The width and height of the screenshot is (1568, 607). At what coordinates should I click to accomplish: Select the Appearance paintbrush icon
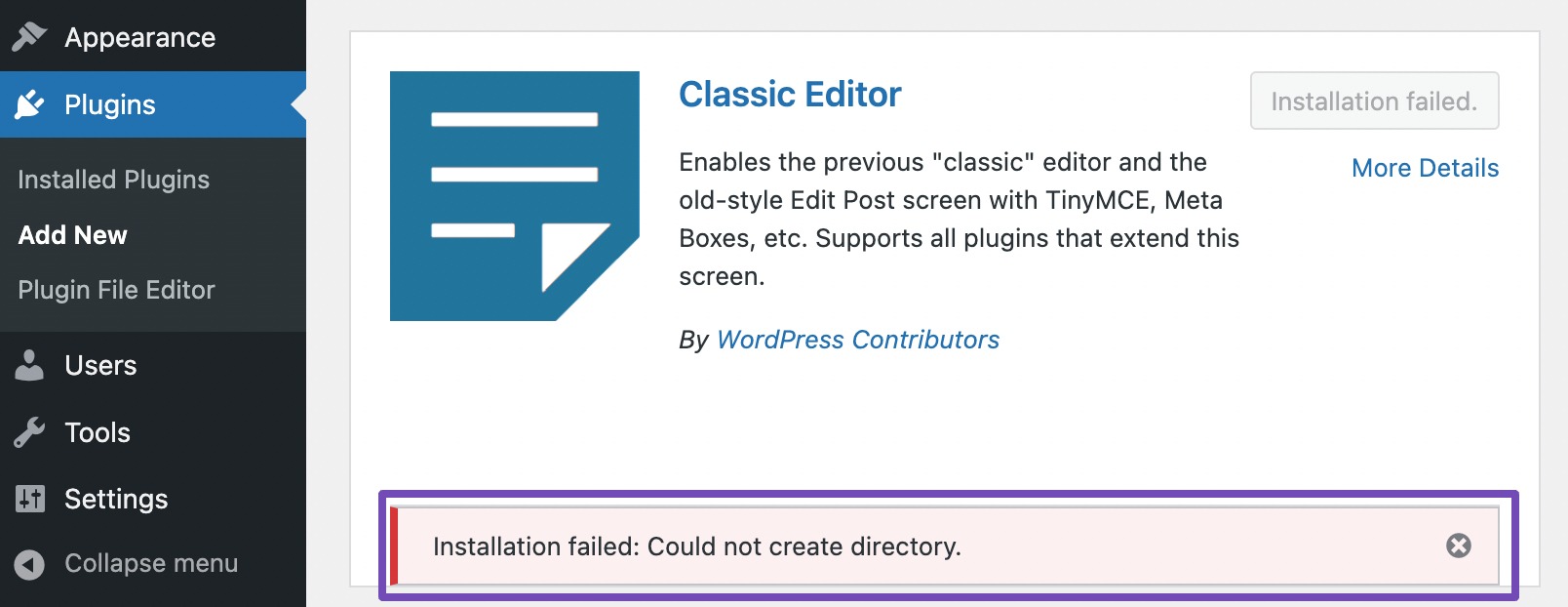coord(29,37)
